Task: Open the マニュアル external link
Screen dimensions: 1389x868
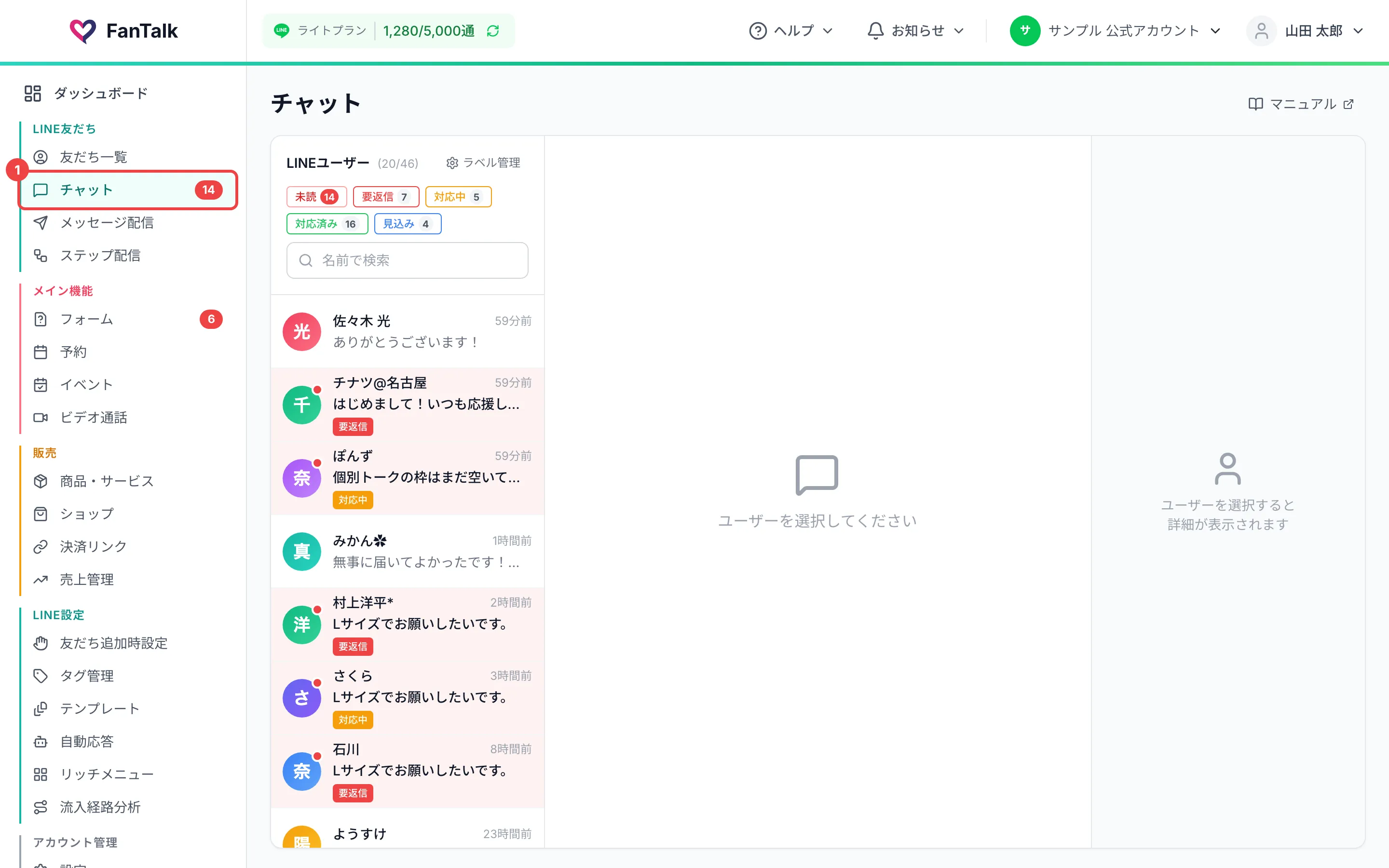Action: click(1301, 104)
